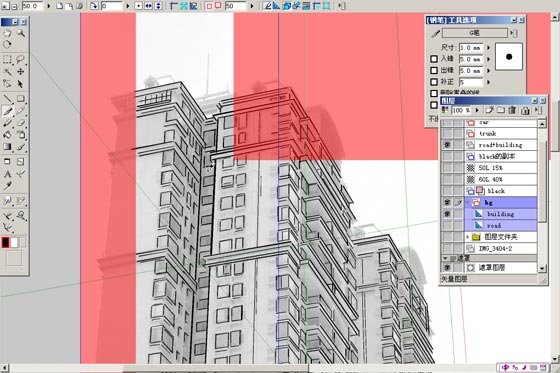Open layer opacity 100% arrow
The image size is (560, 373).
tap(477, 110)
